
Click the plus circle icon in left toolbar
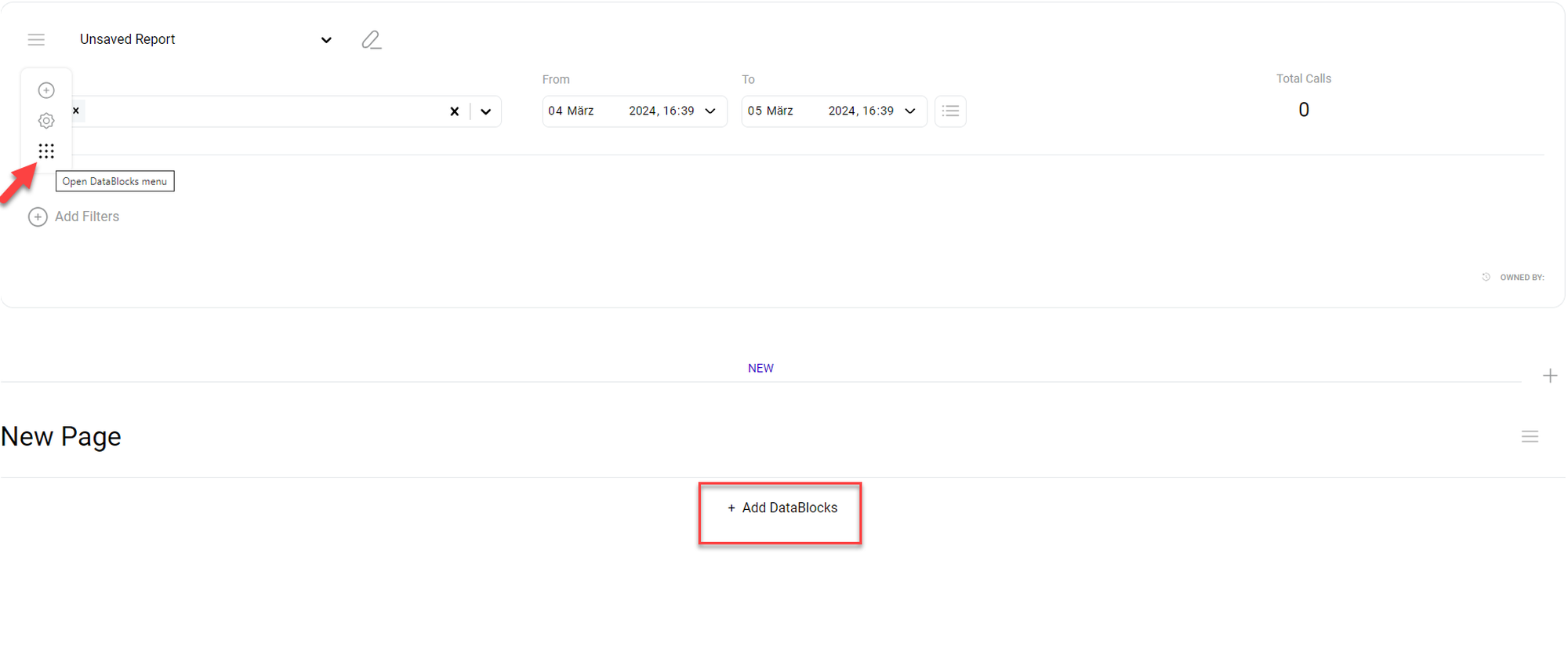(46, 90)
